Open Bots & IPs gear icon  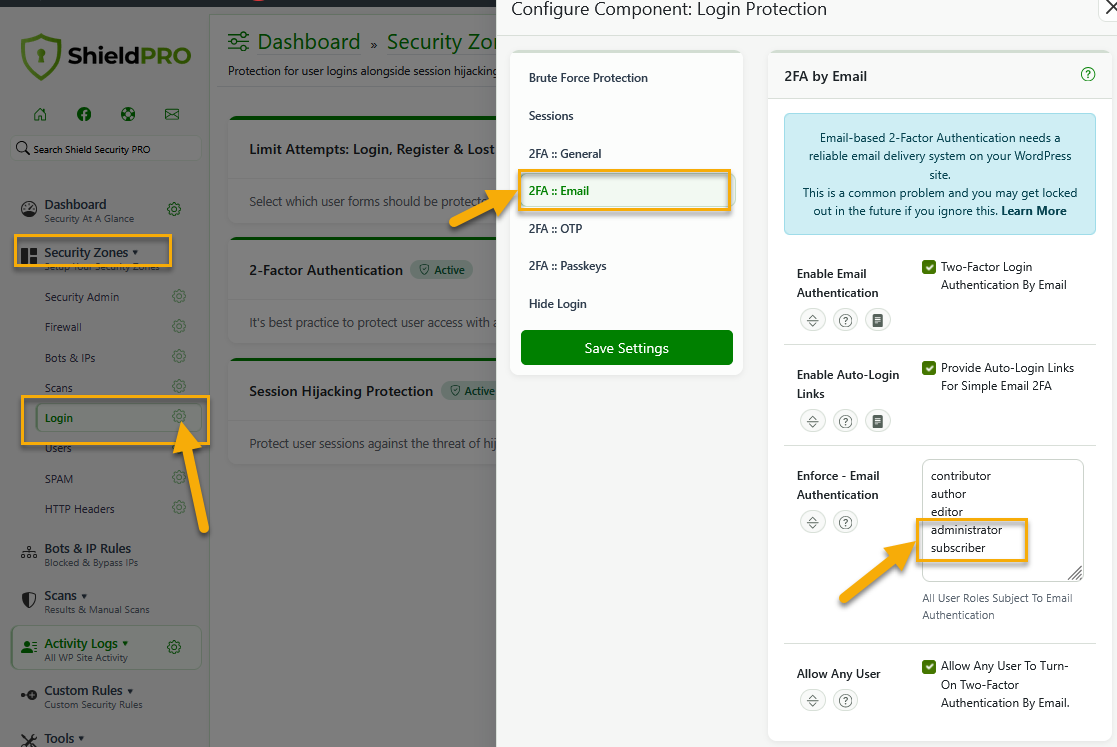(x=179, y=356)
